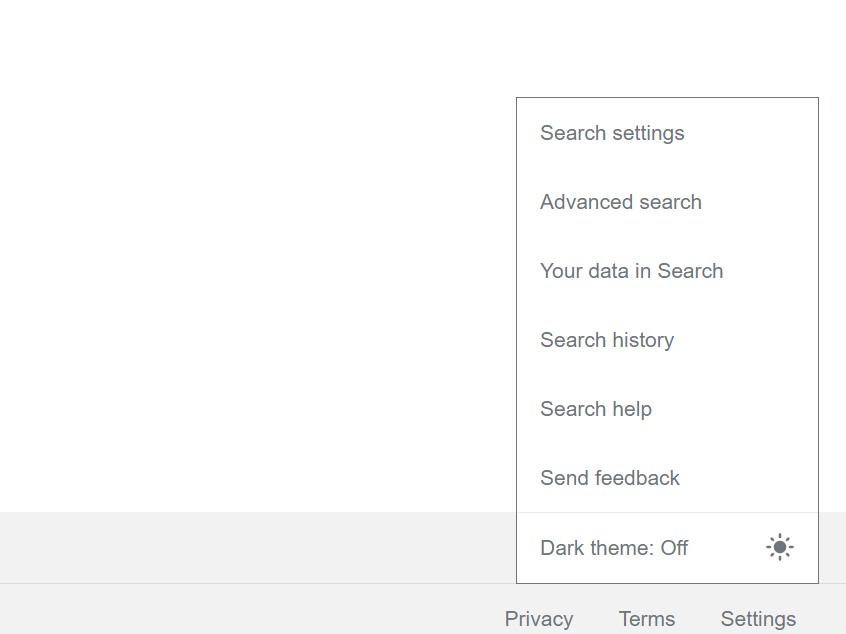The width and height of the screenshot is (846, 634).
Task: Open the Privacy link in the footer
Action: tap(539, 619)
